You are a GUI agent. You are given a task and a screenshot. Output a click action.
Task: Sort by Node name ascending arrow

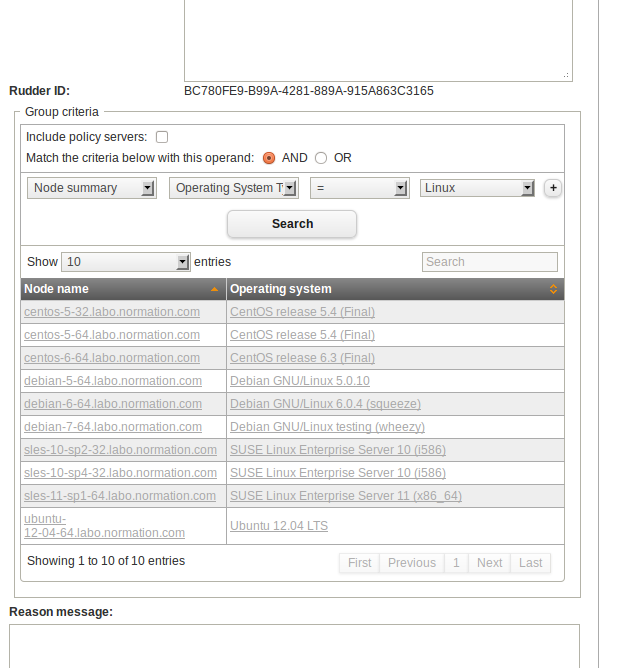(x=214, y=289)
